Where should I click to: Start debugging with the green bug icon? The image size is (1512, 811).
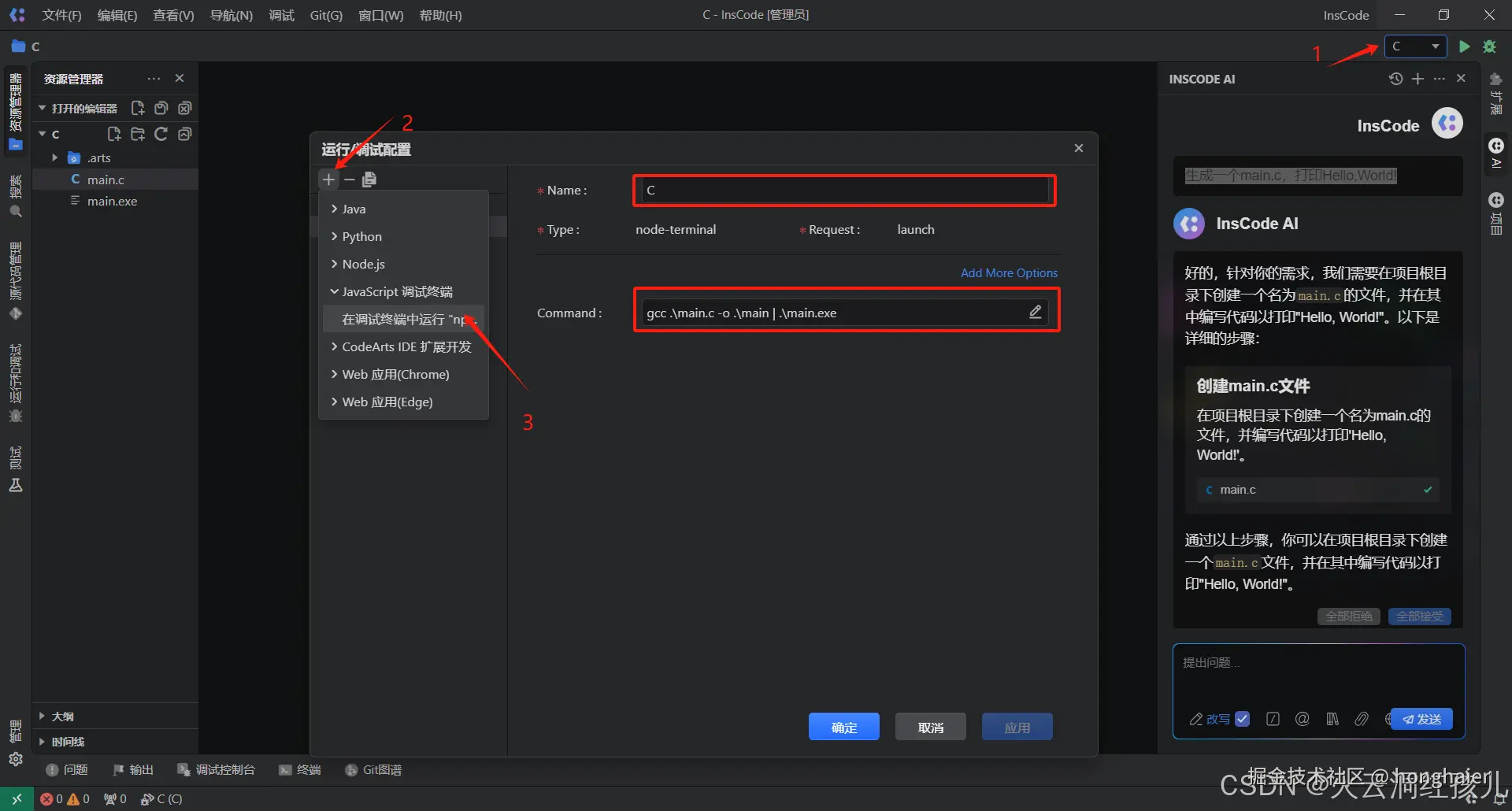point(1489,46)
